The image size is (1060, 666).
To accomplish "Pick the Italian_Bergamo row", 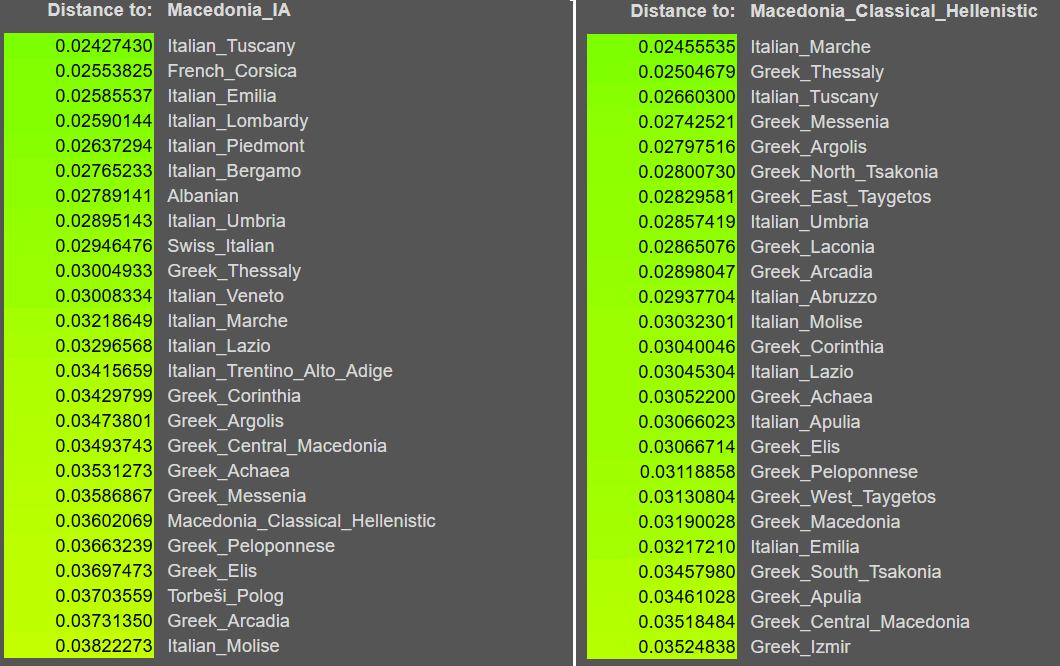I will pos(234,171).
